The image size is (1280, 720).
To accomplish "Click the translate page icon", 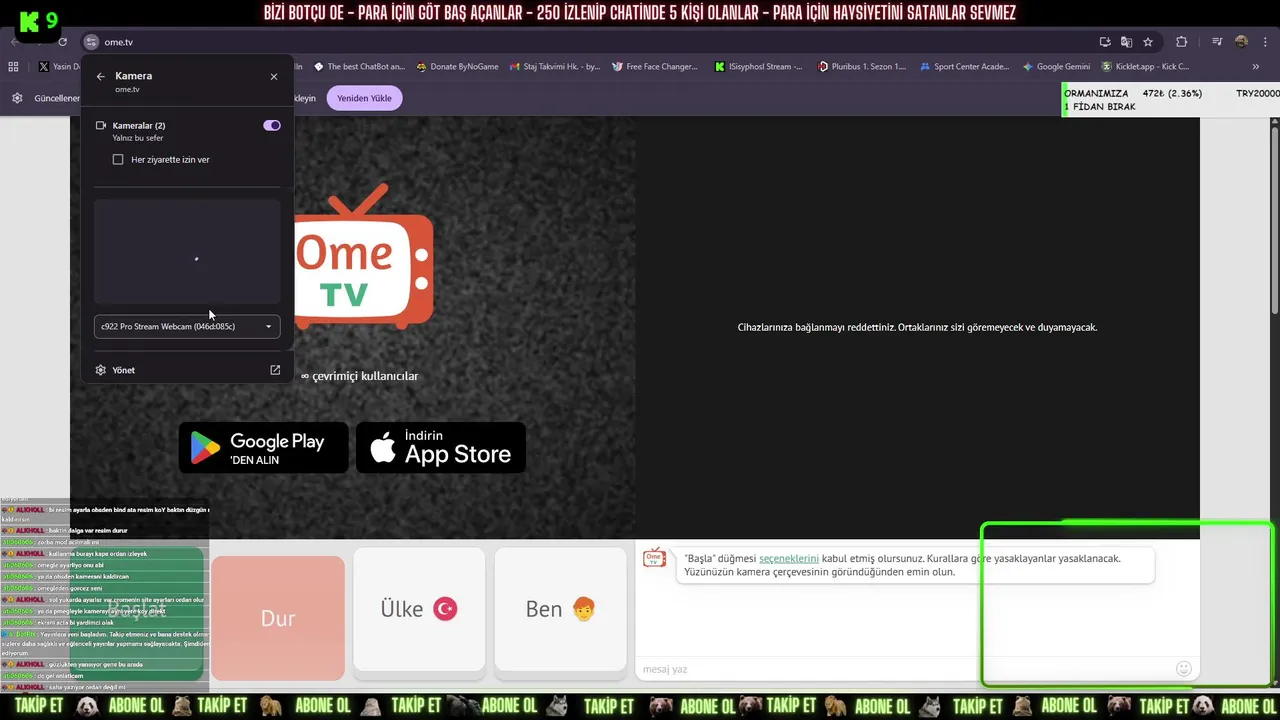I will pyautogui.click(x=1126, y=42).
